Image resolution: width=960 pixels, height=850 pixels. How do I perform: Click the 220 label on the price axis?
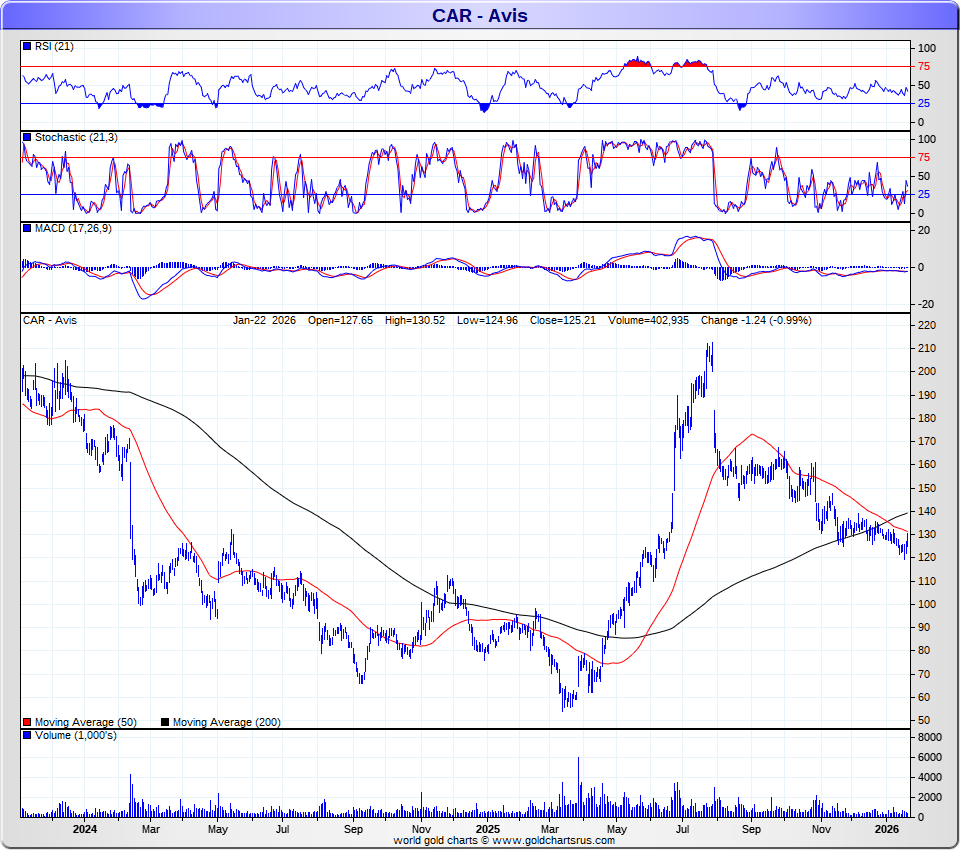click(x=926, y=325)
